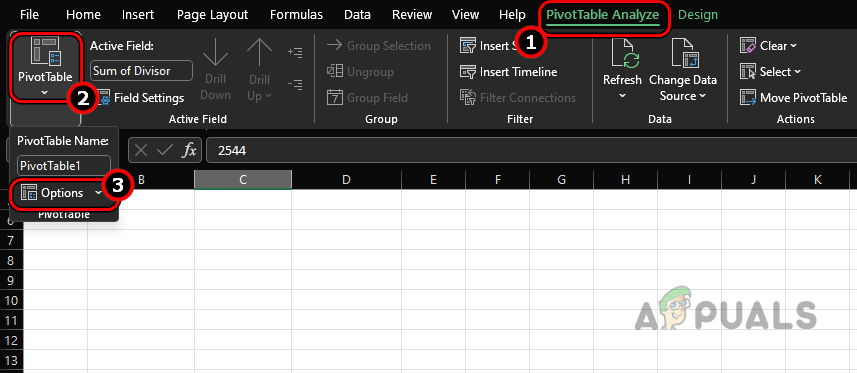Select column F header
The height and width of the screenshot is (373, 857).
click(x=497, y=179)
